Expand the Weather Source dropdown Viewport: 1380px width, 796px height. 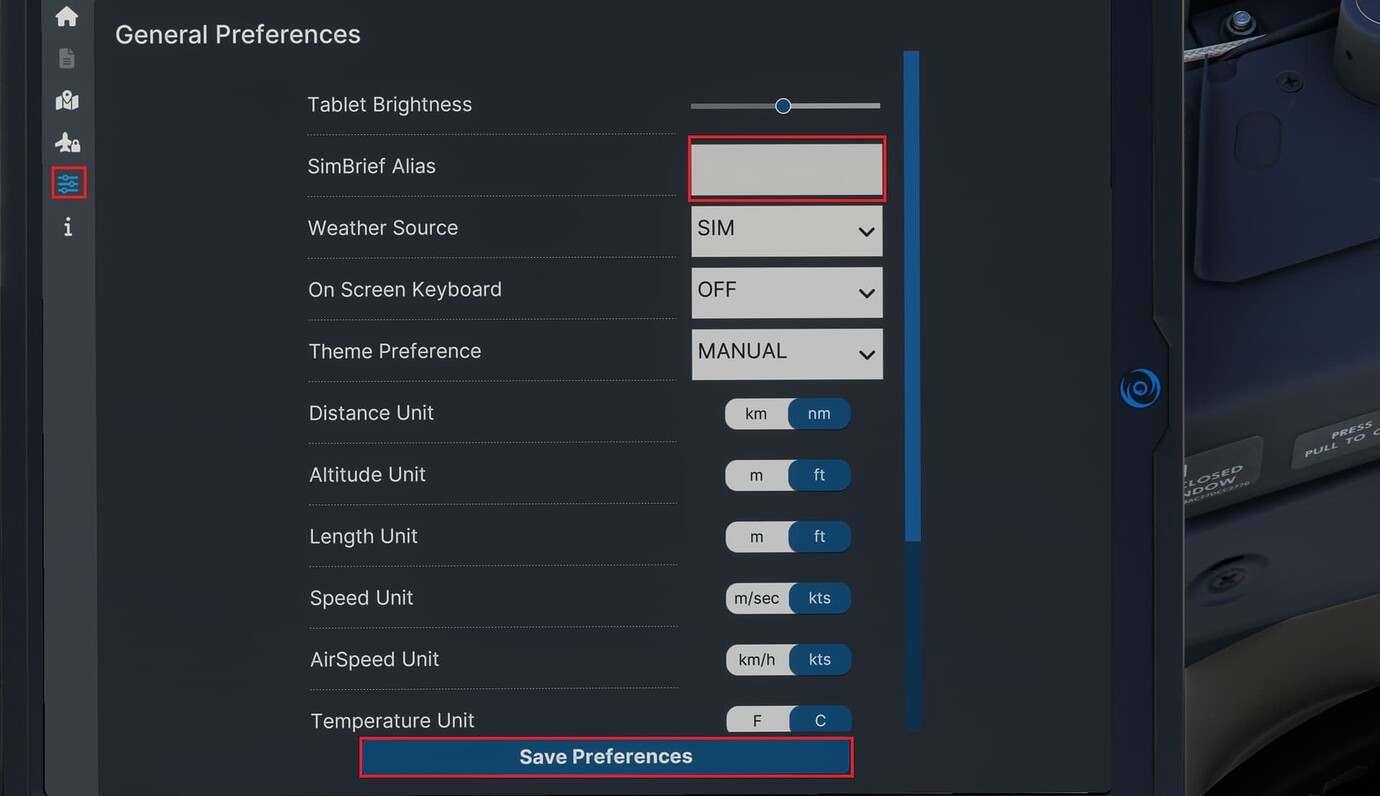coord(786,230)
